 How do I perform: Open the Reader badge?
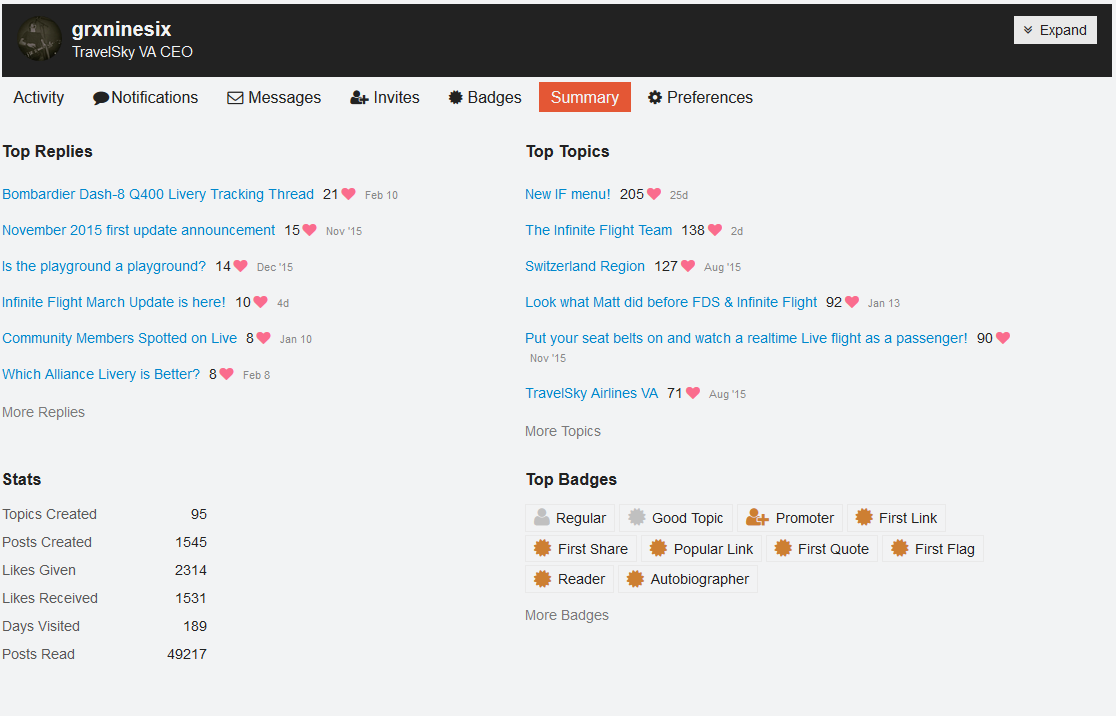[x=569, y=579]
